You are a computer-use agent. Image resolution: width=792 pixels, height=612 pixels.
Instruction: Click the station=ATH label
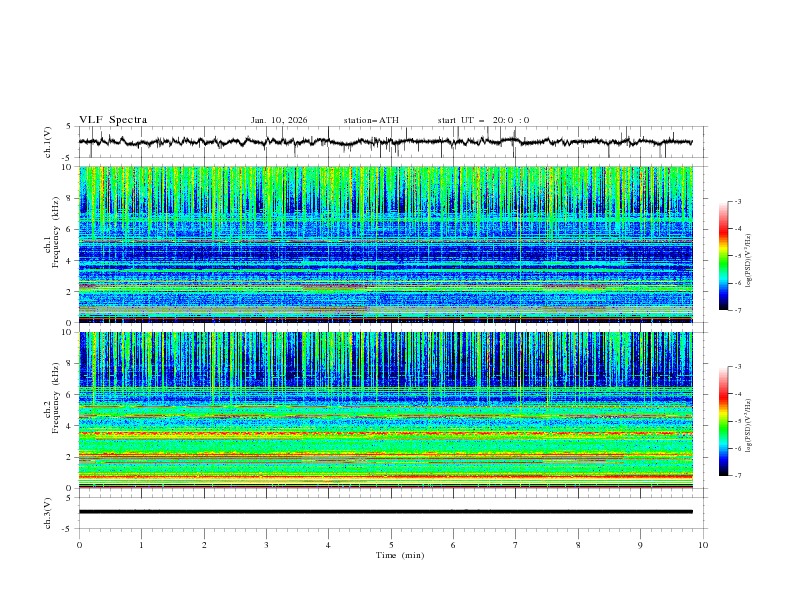click(x=371, y=120)
